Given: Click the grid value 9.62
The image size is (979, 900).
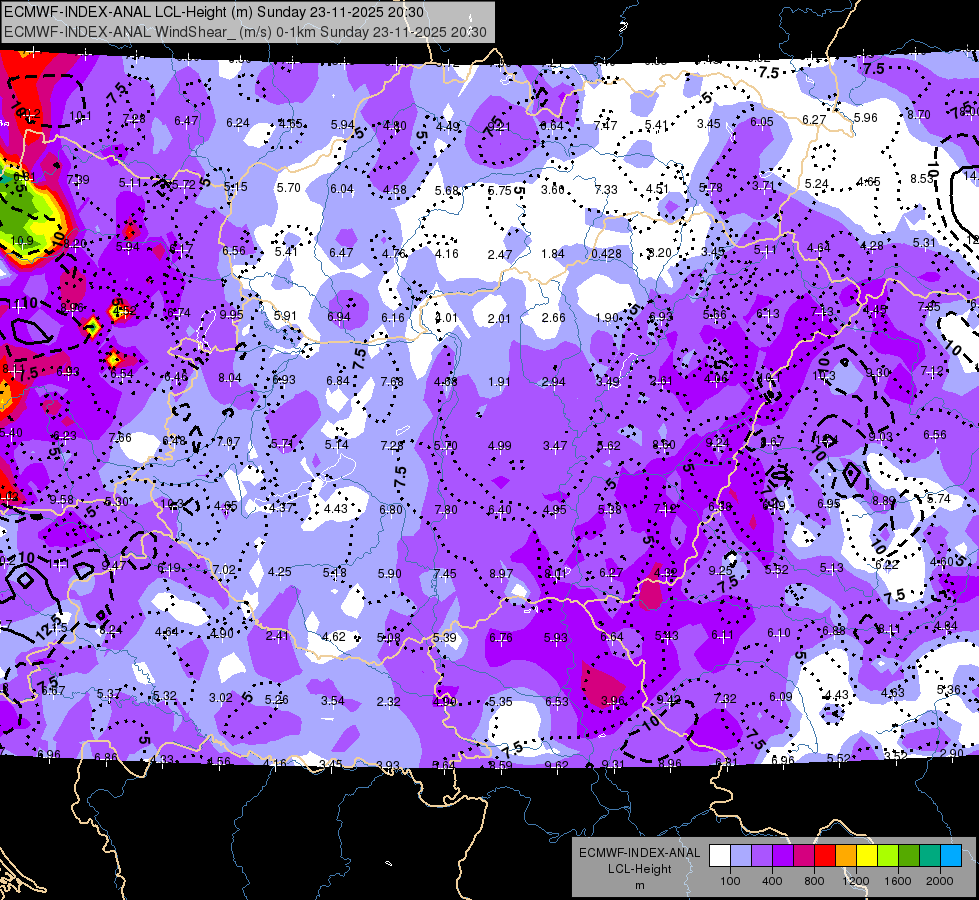Looking at the screenshot, I should pyautogui.click(x=556, y=765).
